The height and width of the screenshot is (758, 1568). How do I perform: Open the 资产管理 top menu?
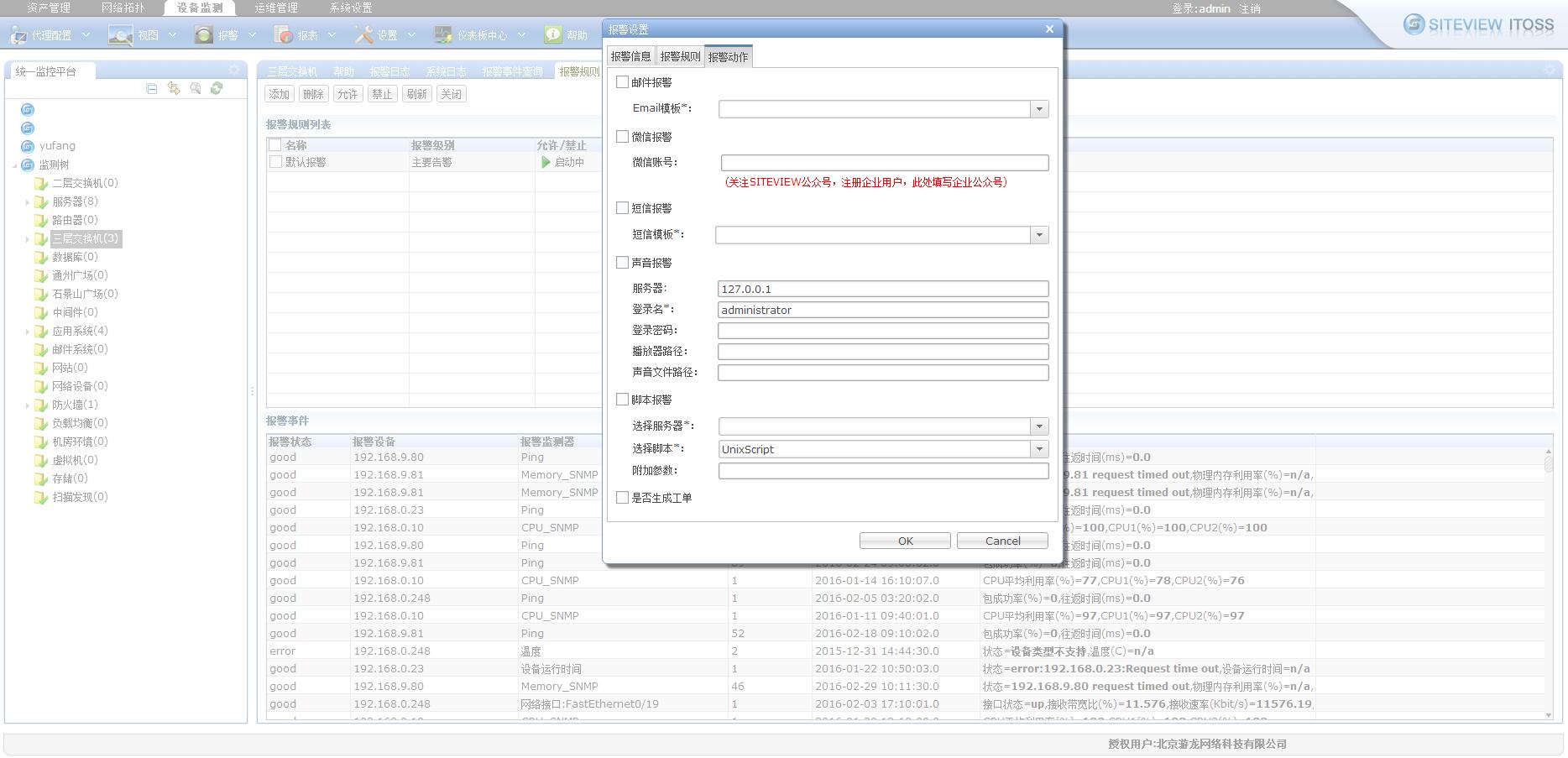(49, 8)
